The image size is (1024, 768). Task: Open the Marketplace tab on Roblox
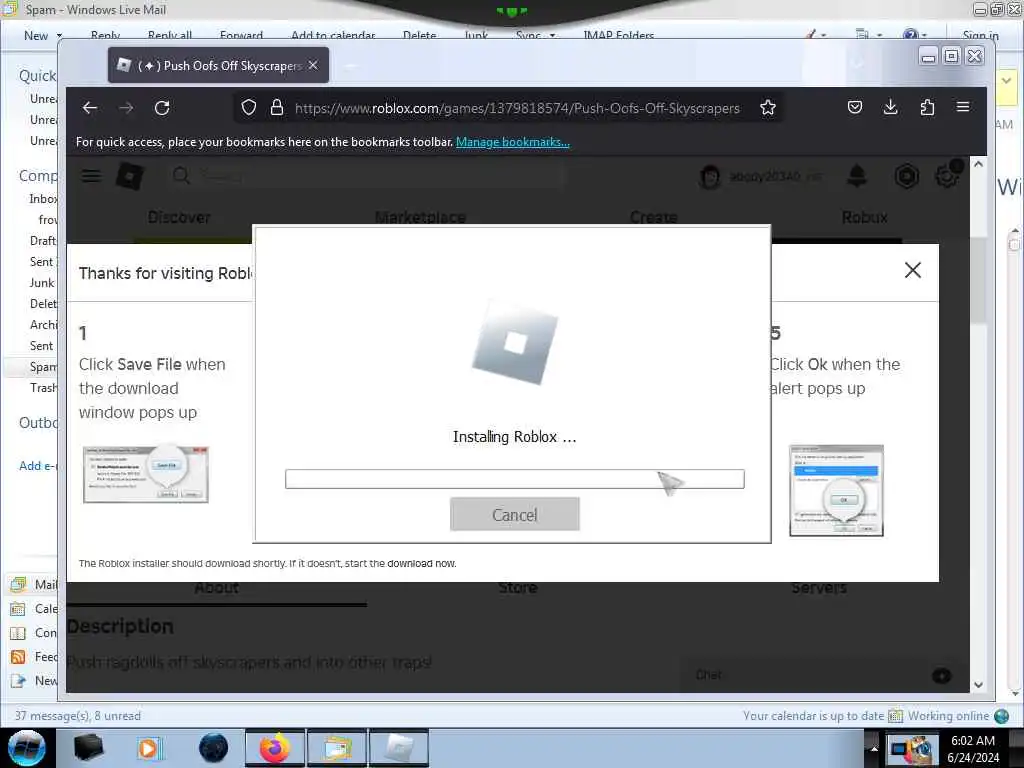(x=421, y=217)
